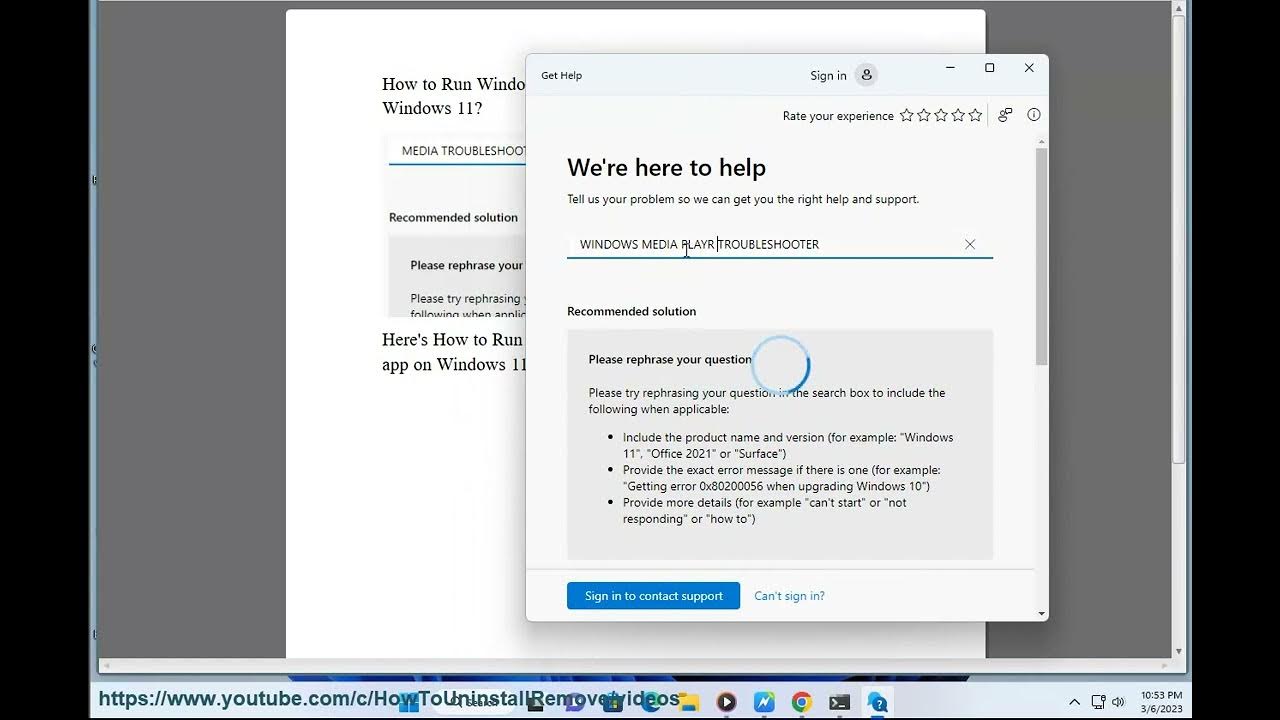Click the Please rephrase your question heading
This screenshot has width=1280, height=720.
(670, 359)
